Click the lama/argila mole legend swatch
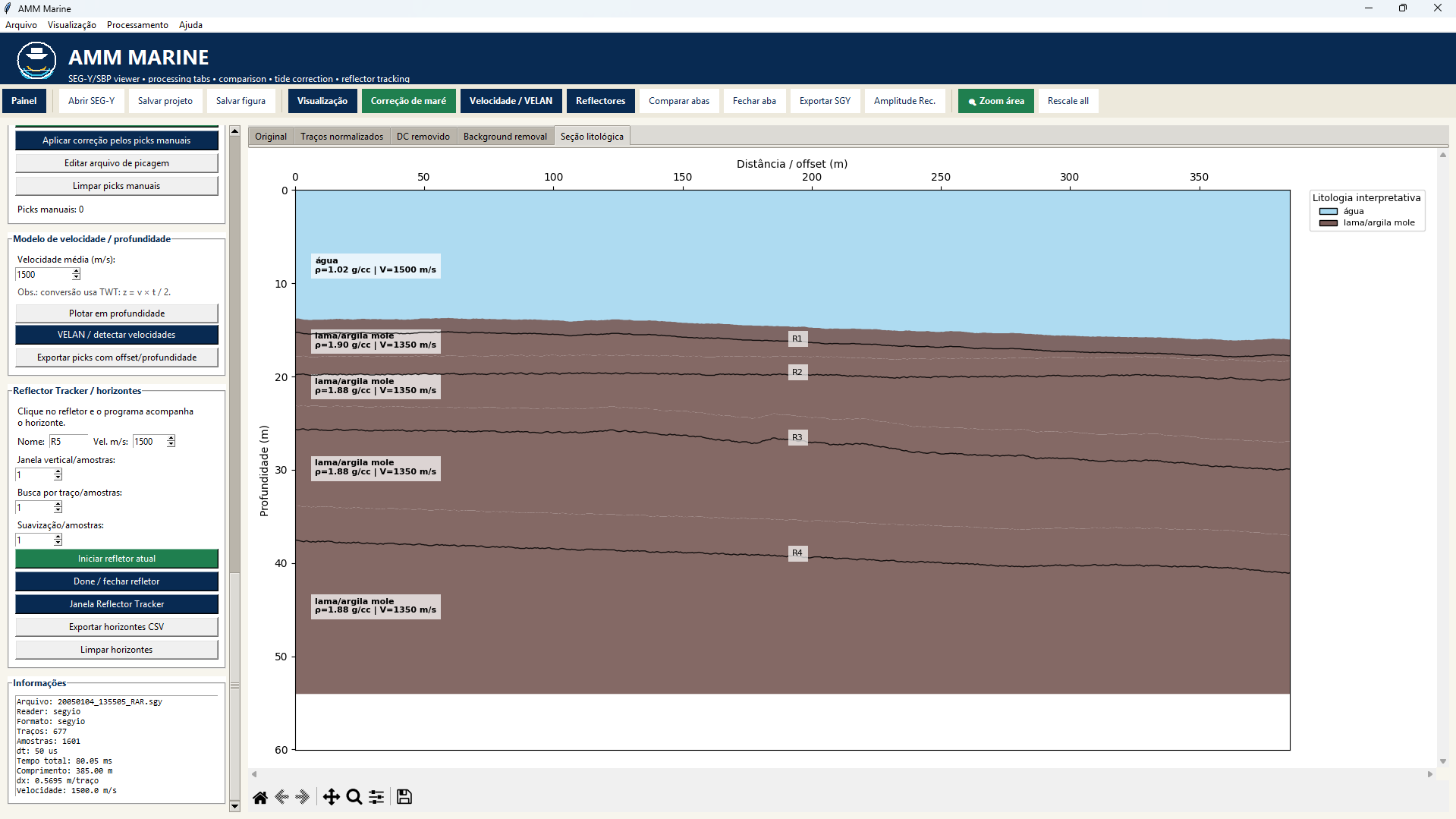The width and height of the screenshot is (1456, 819). click(x=1329, y=223)
